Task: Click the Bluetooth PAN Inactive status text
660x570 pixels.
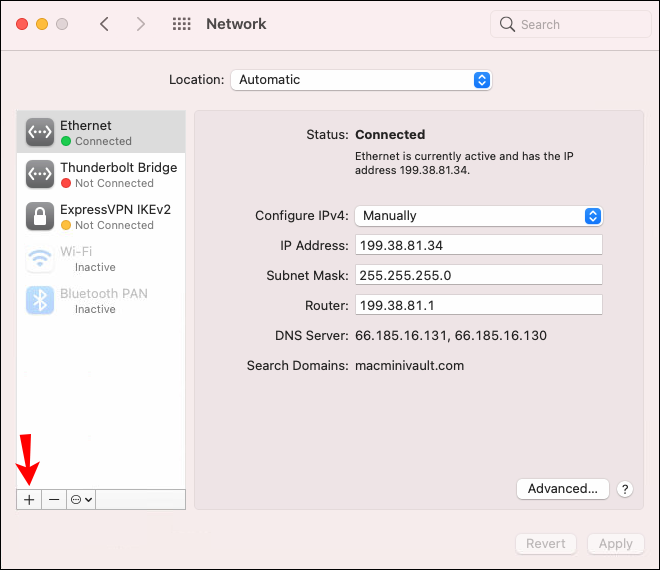Action: pyautogui.click(x=95, y=309)
